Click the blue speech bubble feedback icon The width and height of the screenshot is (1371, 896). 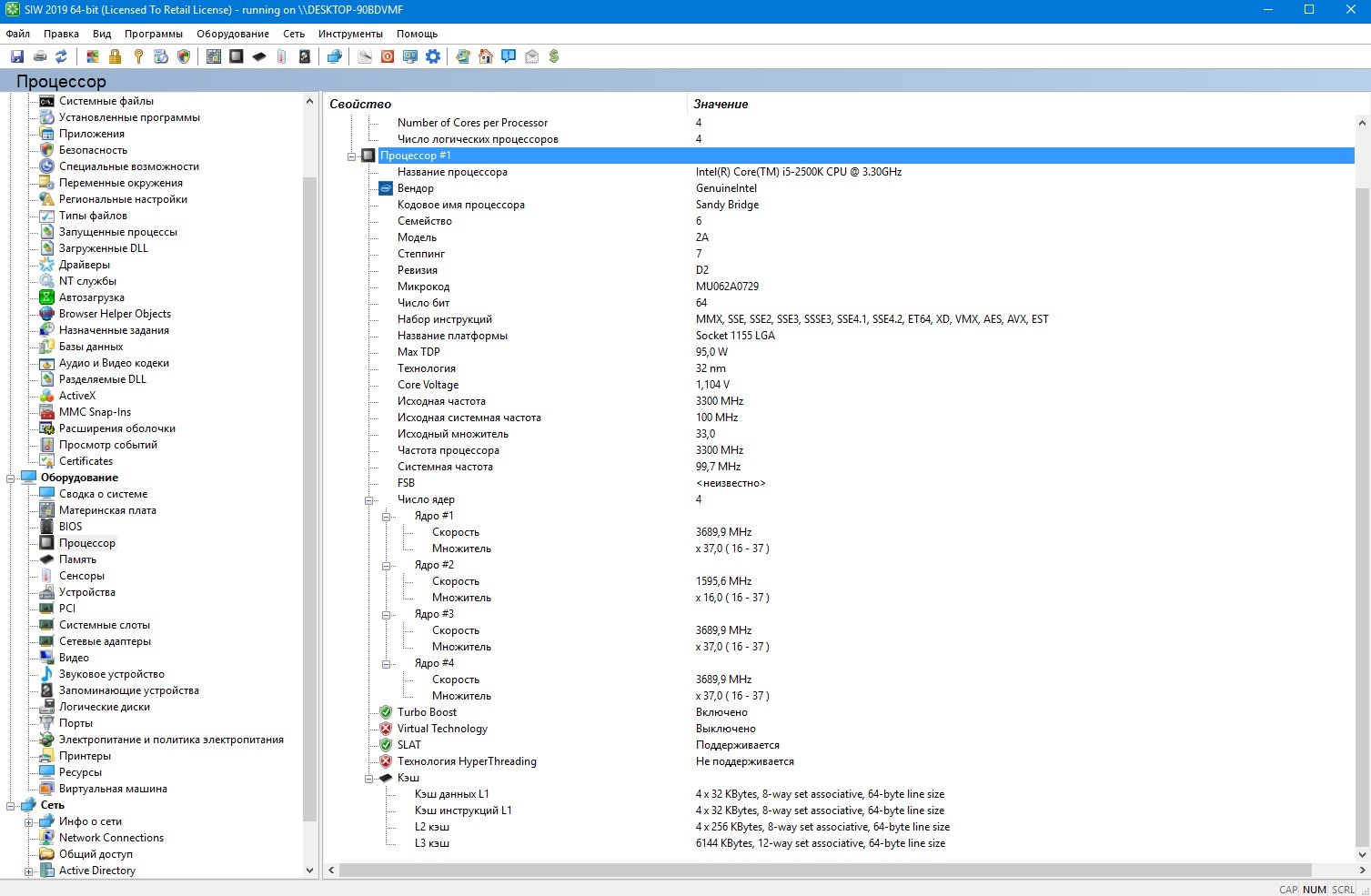(509, 56)
